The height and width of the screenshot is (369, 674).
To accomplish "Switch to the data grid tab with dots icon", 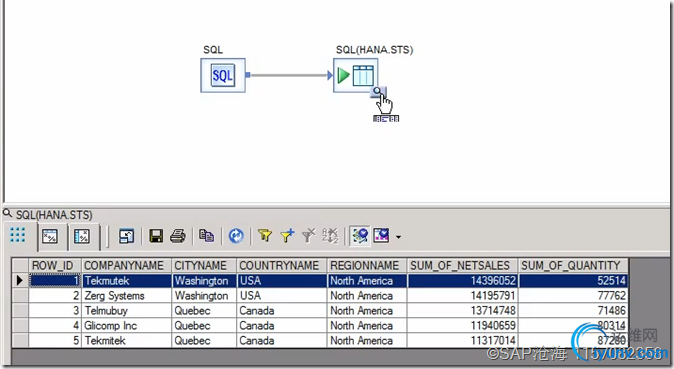I will click(x=18, y=235).
